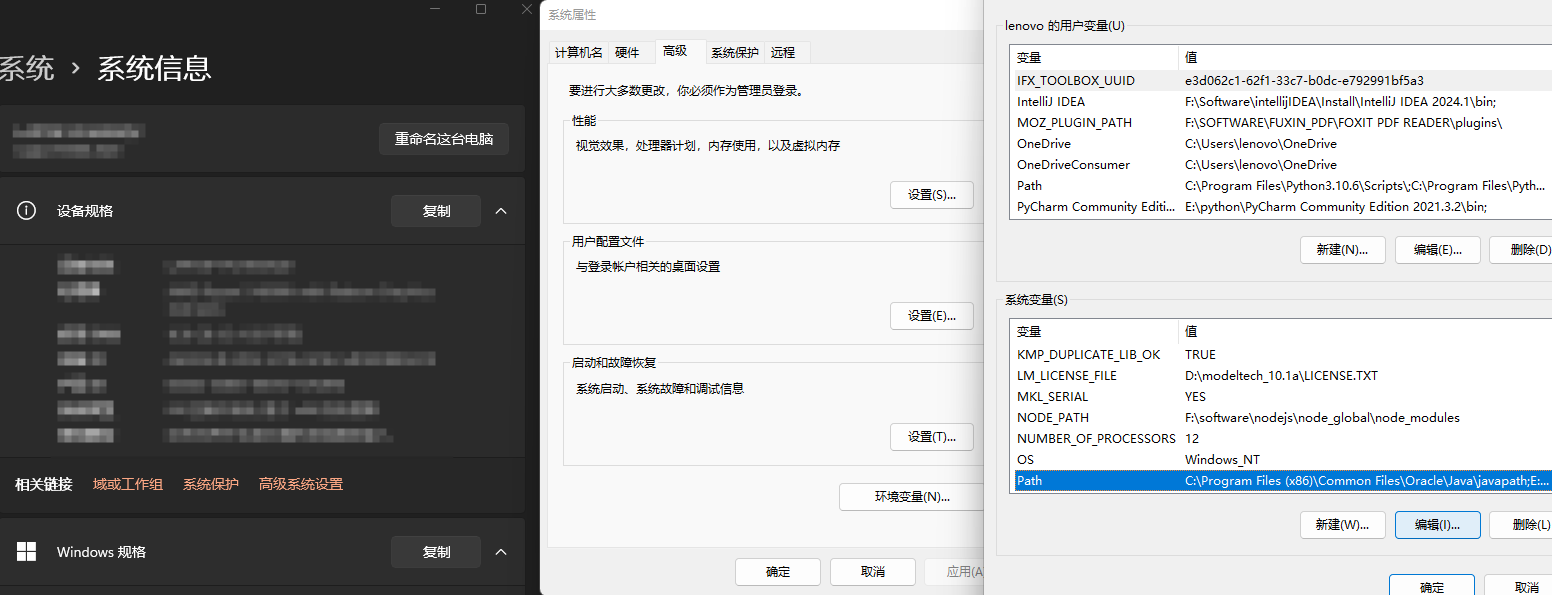Image resolution: width=1552 pixels, height=595 pixels.
Task: Open 性能 settings with 设置(S) button
Action: tap(931, 195)
